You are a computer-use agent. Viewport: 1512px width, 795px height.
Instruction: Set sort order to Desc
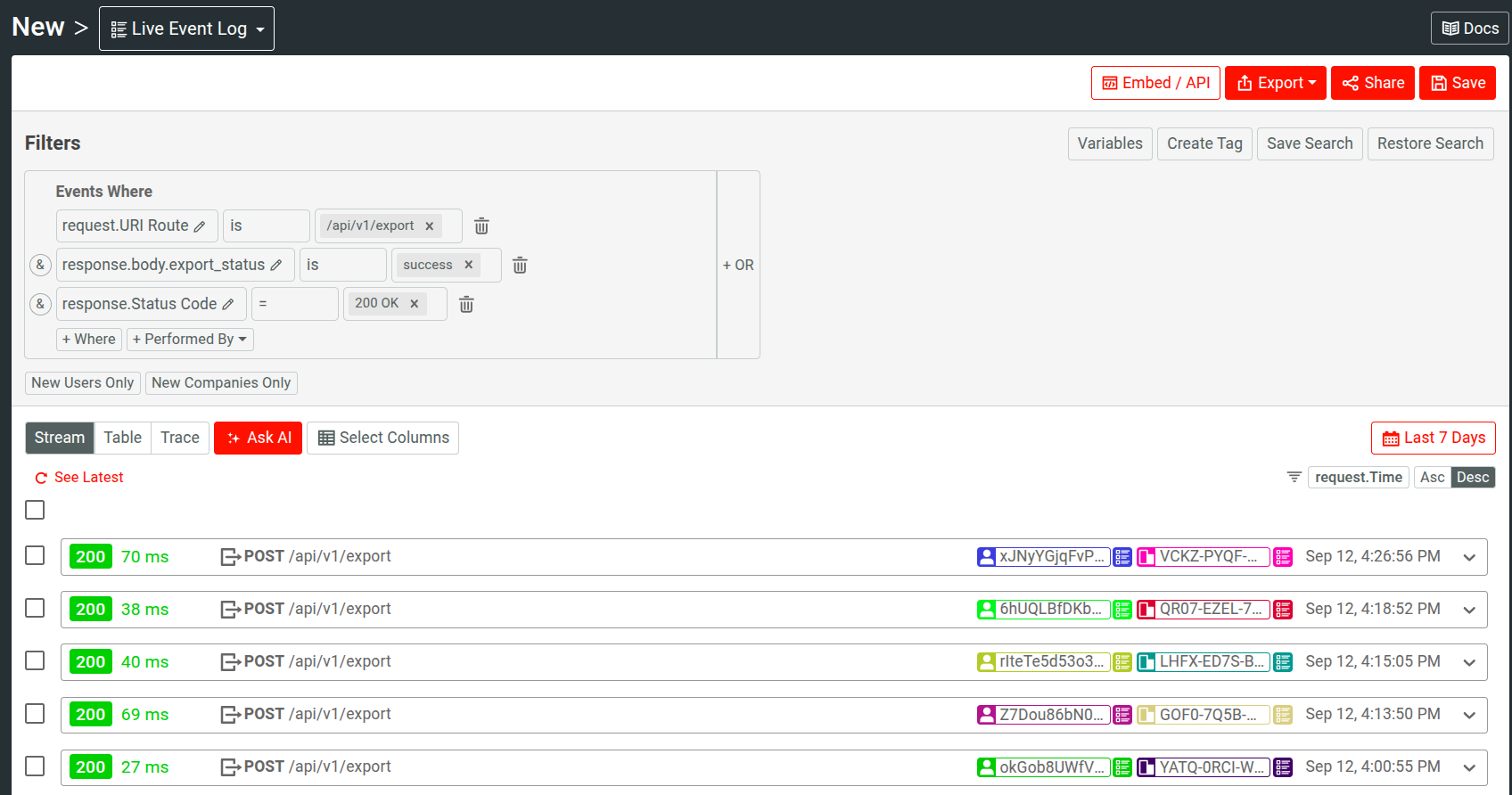[x=1473, y=478]
